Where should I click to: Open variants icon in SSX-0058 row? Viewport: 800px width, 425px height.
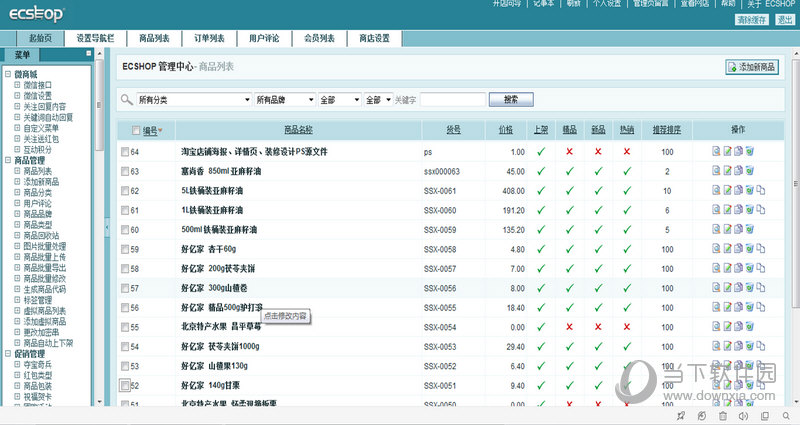click(x=761, y=248)
